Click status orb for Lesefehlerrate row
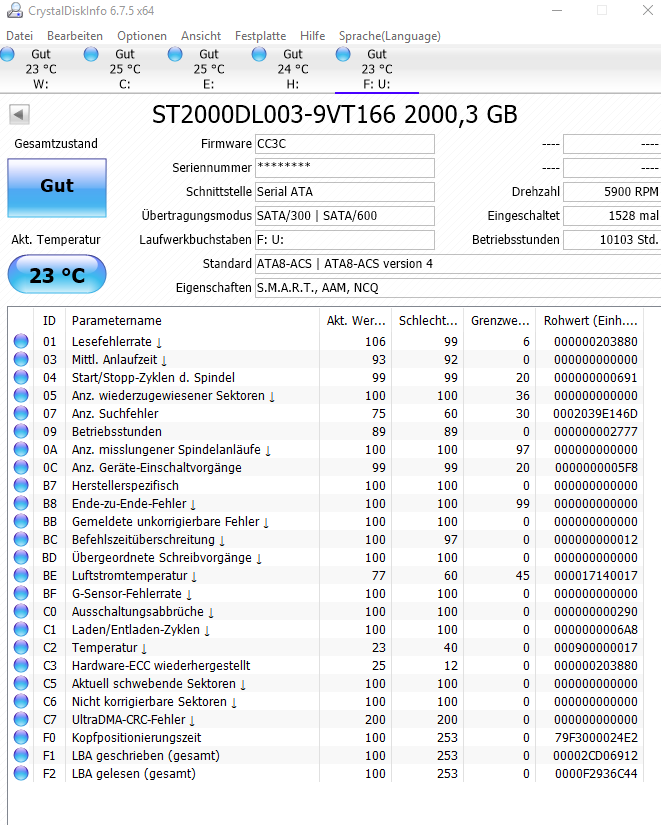Image resolution: width=661 pixels, height=825 pixels. (21, 341)
